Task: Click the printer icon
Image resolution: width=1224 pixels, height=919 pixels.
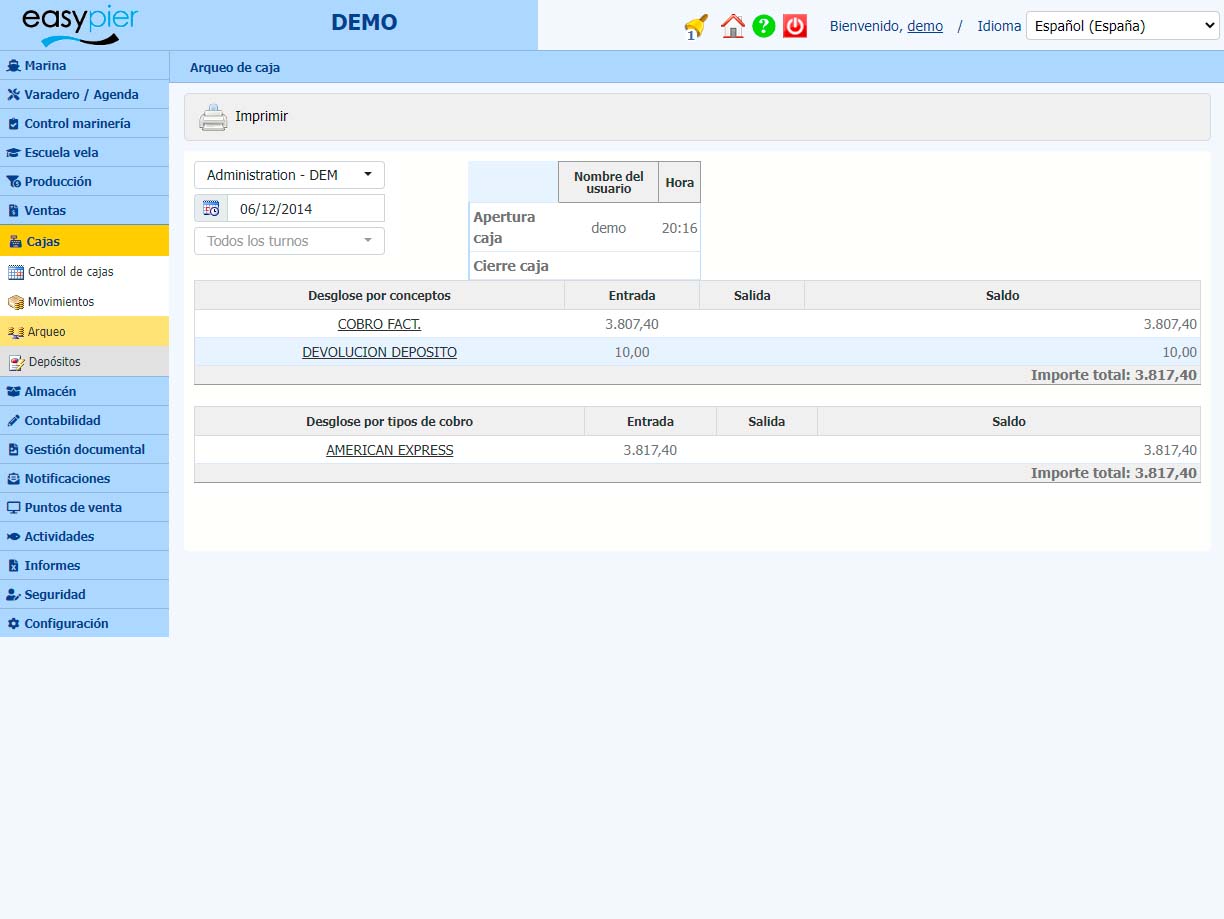Action: click(x=213, y=117)
